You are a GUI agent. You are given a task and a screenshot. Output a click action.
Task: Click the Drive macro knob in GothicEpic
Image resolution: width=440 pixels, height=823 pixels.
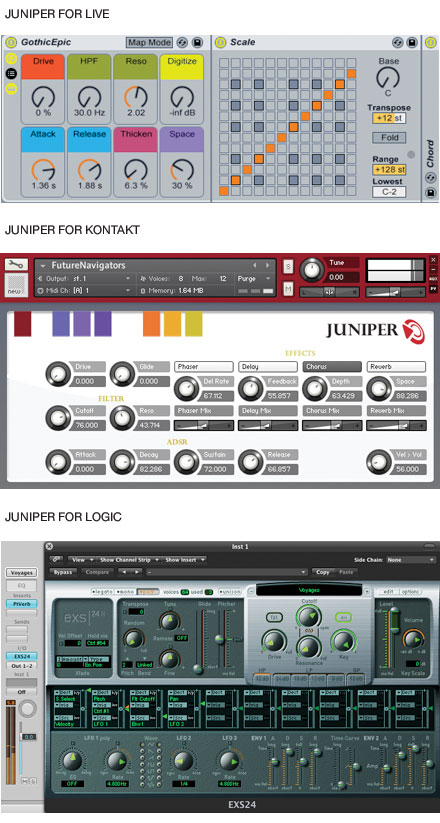click(x=43, y=98)
